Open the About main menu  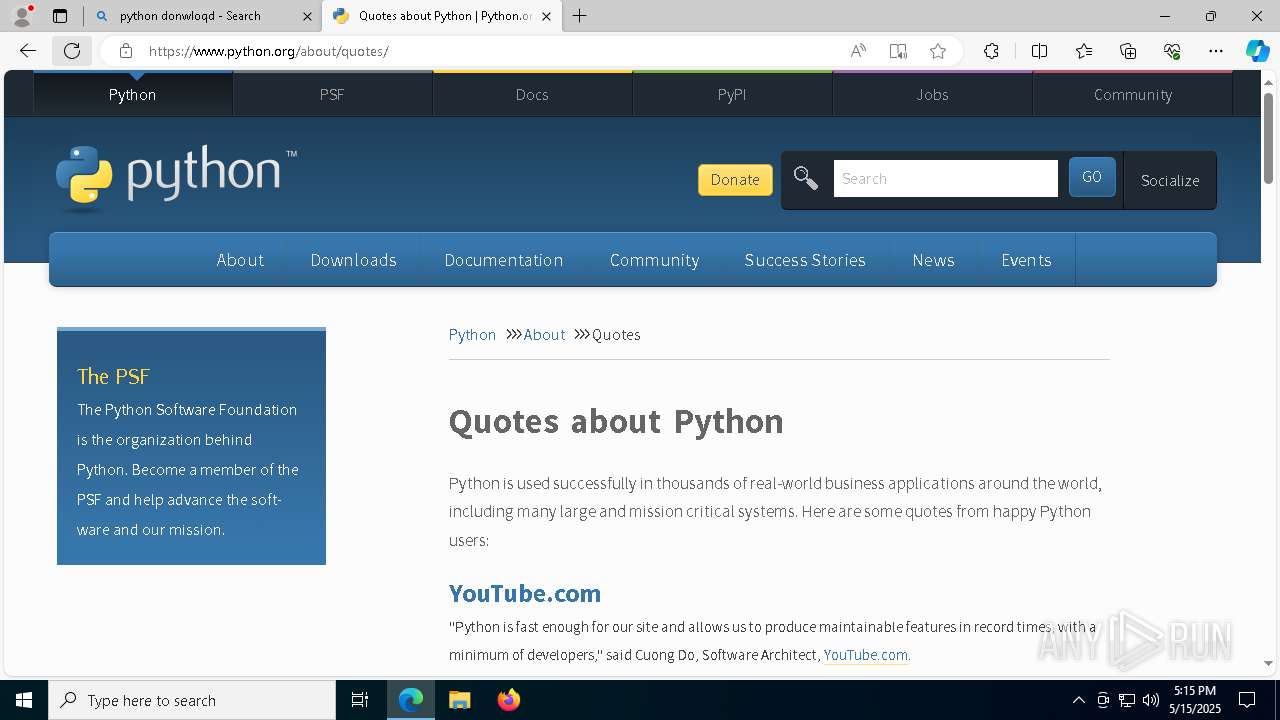(x=240, y=260)
